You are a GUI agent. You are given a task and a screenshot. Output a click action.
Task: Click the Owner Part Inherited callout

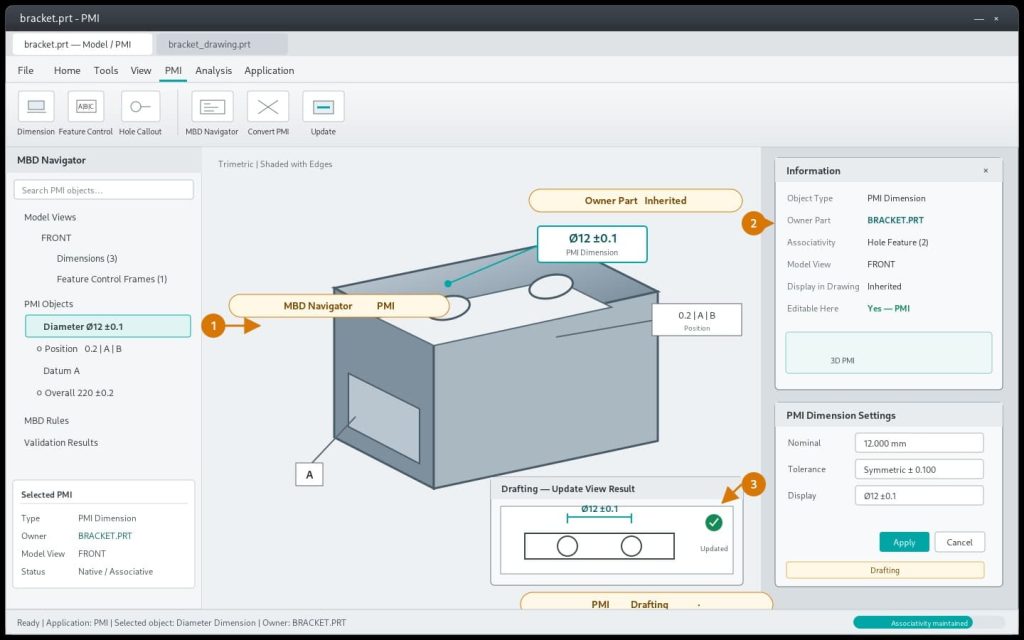[x=635, y=200]
